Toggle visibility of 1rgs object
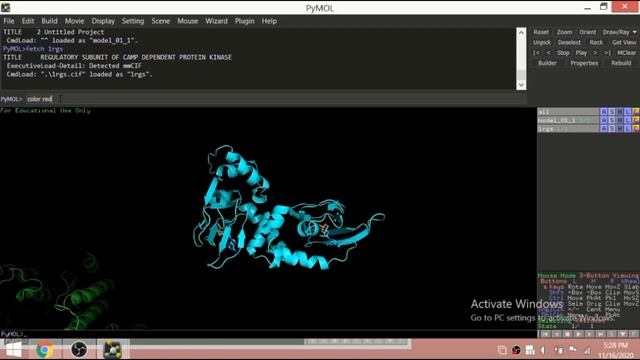640x360 pixels. [x=568, y=129]
